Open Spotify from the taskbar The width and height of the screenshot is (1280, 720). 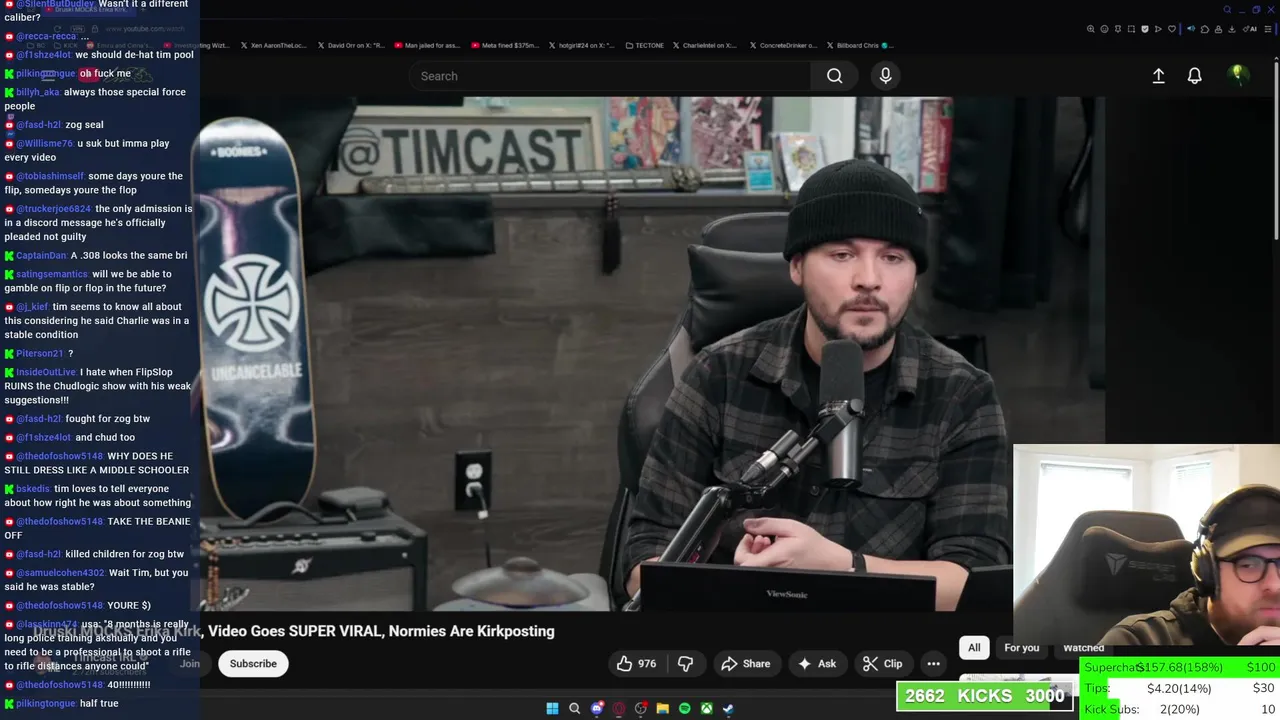pyautogui.click(x=685, y=709)
